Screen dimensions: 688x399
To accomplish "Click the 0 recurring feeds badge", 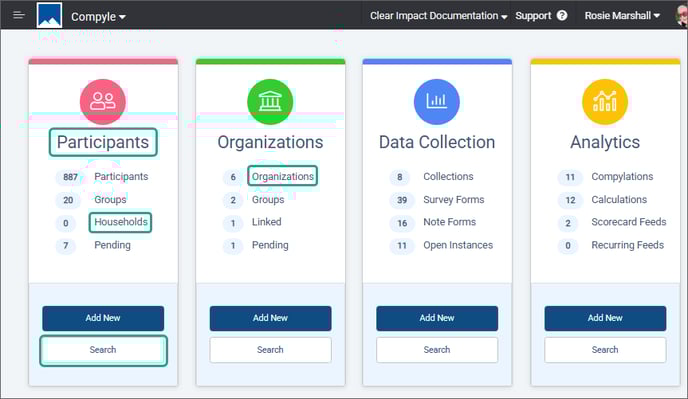I will pyautogui.click(x=568, y=245).
